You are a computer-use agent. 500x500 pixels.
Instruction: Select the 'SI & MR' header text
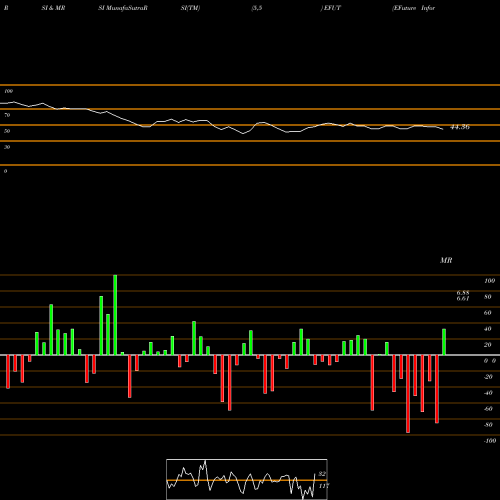(53, 8)
